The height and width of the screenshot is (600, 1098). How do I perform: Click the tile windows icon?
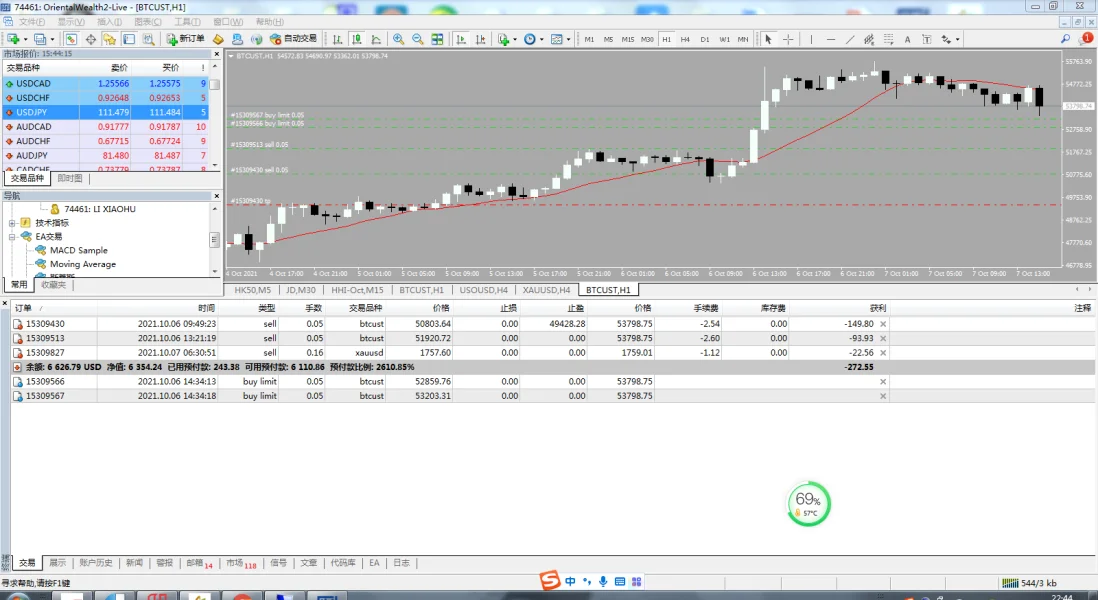click(x=436, y=39)
